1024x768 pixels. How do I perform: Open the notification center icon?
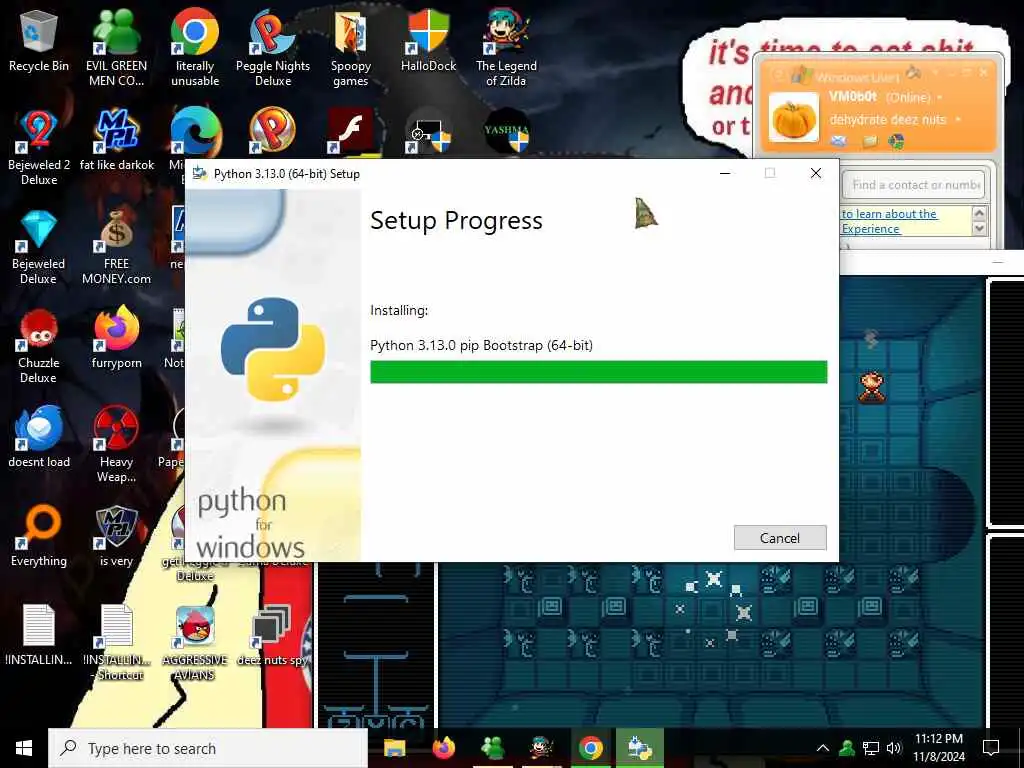tap(991, 748)
